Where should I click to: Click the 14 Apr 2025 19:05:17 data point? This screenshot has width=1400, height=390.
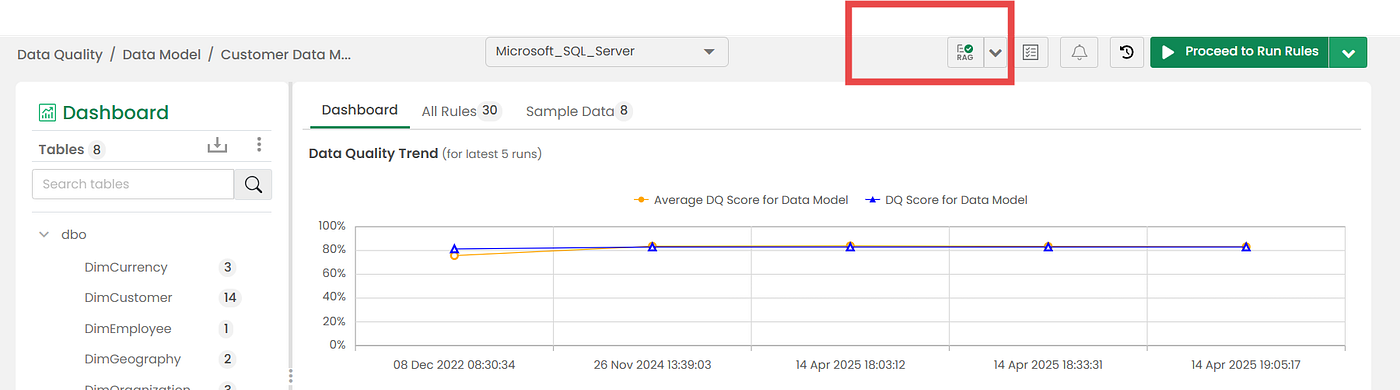coord(1246,246)
